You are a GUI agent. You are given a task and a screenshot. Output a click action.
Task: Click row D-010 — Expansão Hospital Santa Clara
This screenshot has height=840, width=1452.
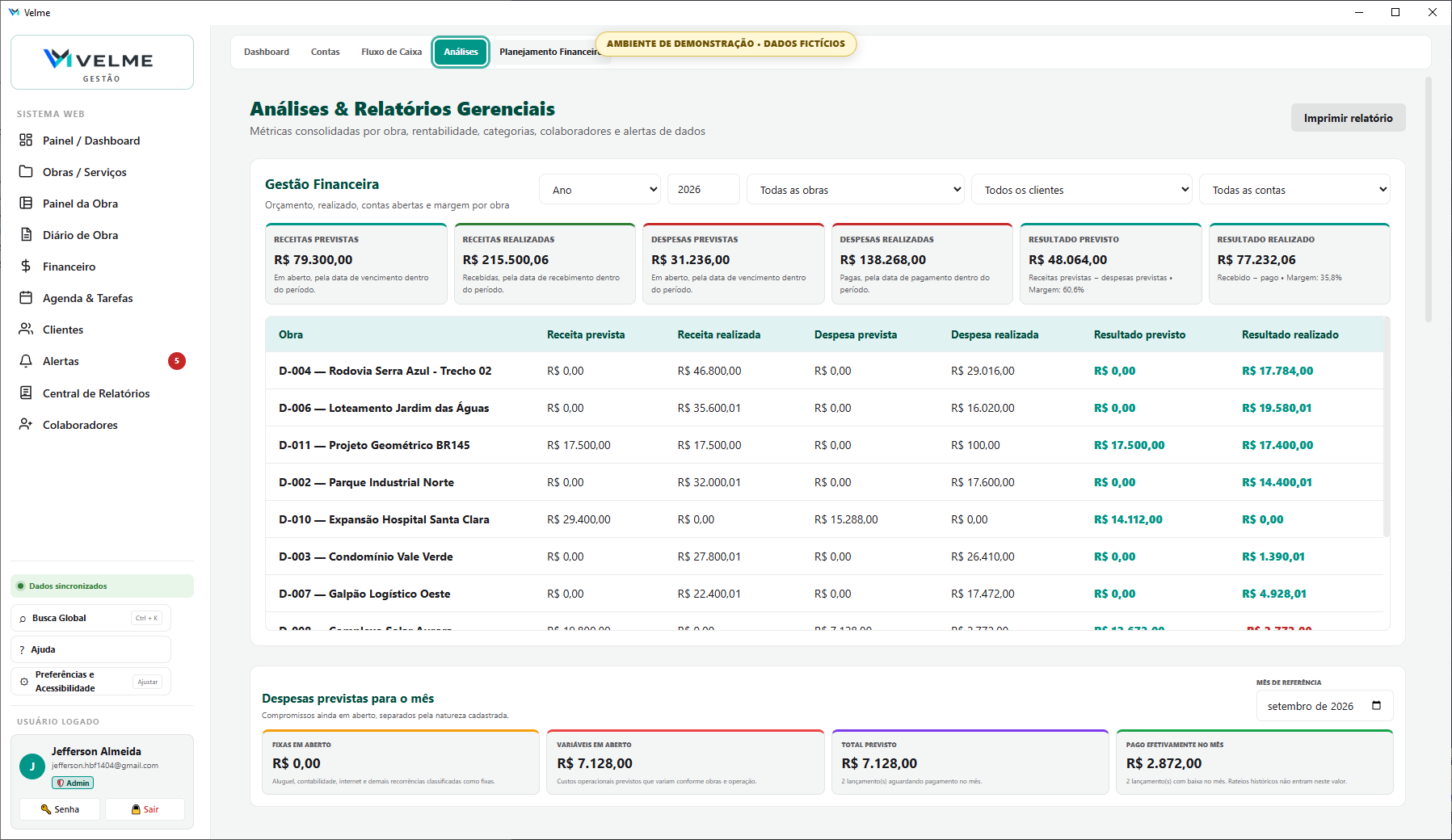click(824, 519)
